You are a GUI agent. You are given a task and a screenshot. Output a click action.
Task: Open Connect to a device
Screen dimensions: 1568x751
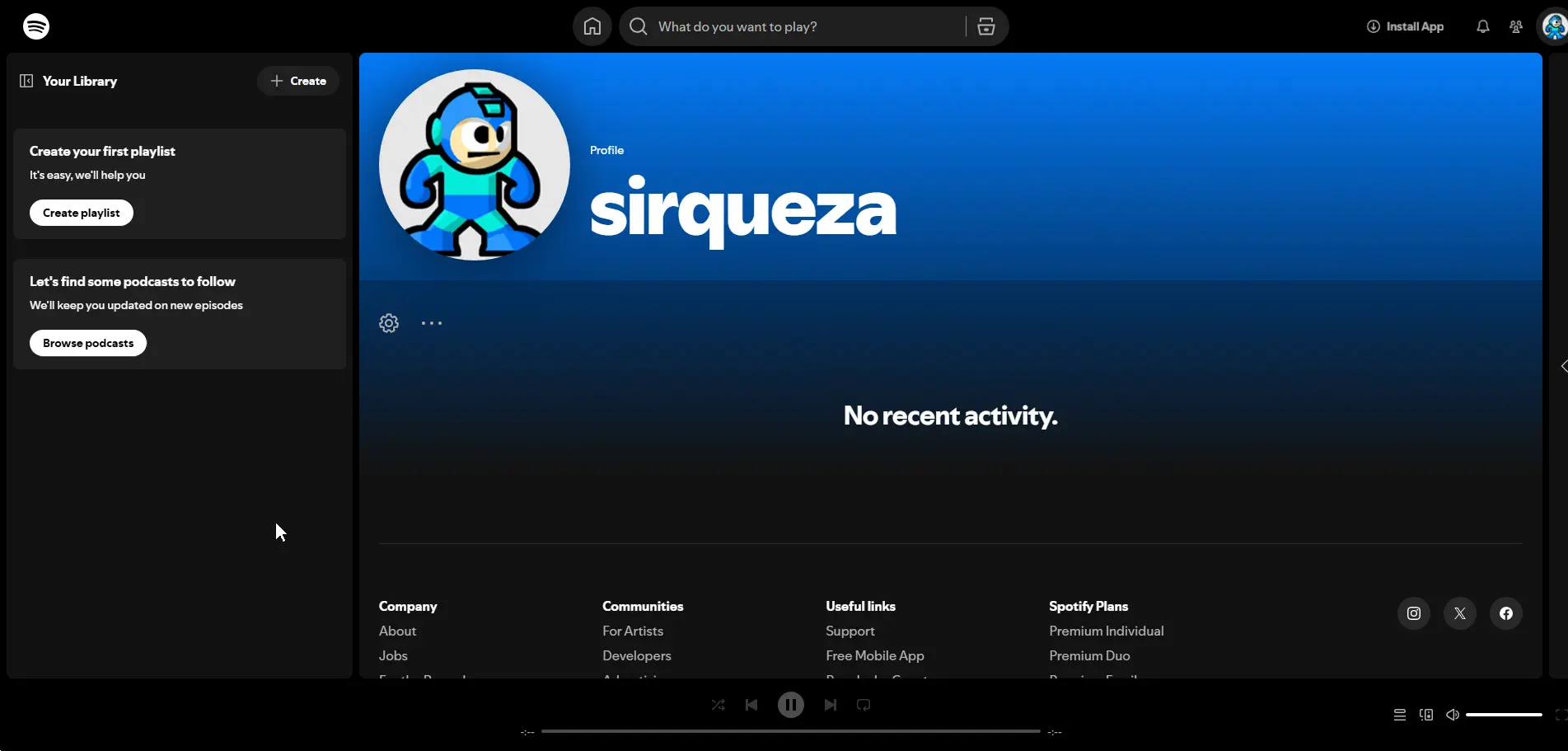point(1426,715)
